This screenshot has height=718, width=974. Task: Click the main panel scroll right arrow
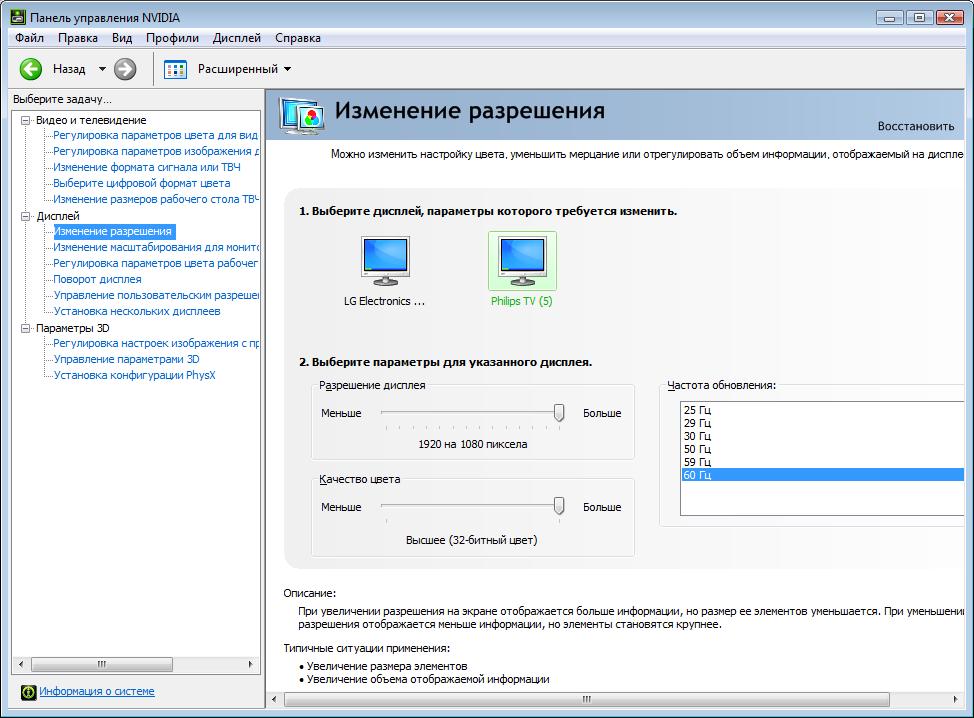coord(955,699)
